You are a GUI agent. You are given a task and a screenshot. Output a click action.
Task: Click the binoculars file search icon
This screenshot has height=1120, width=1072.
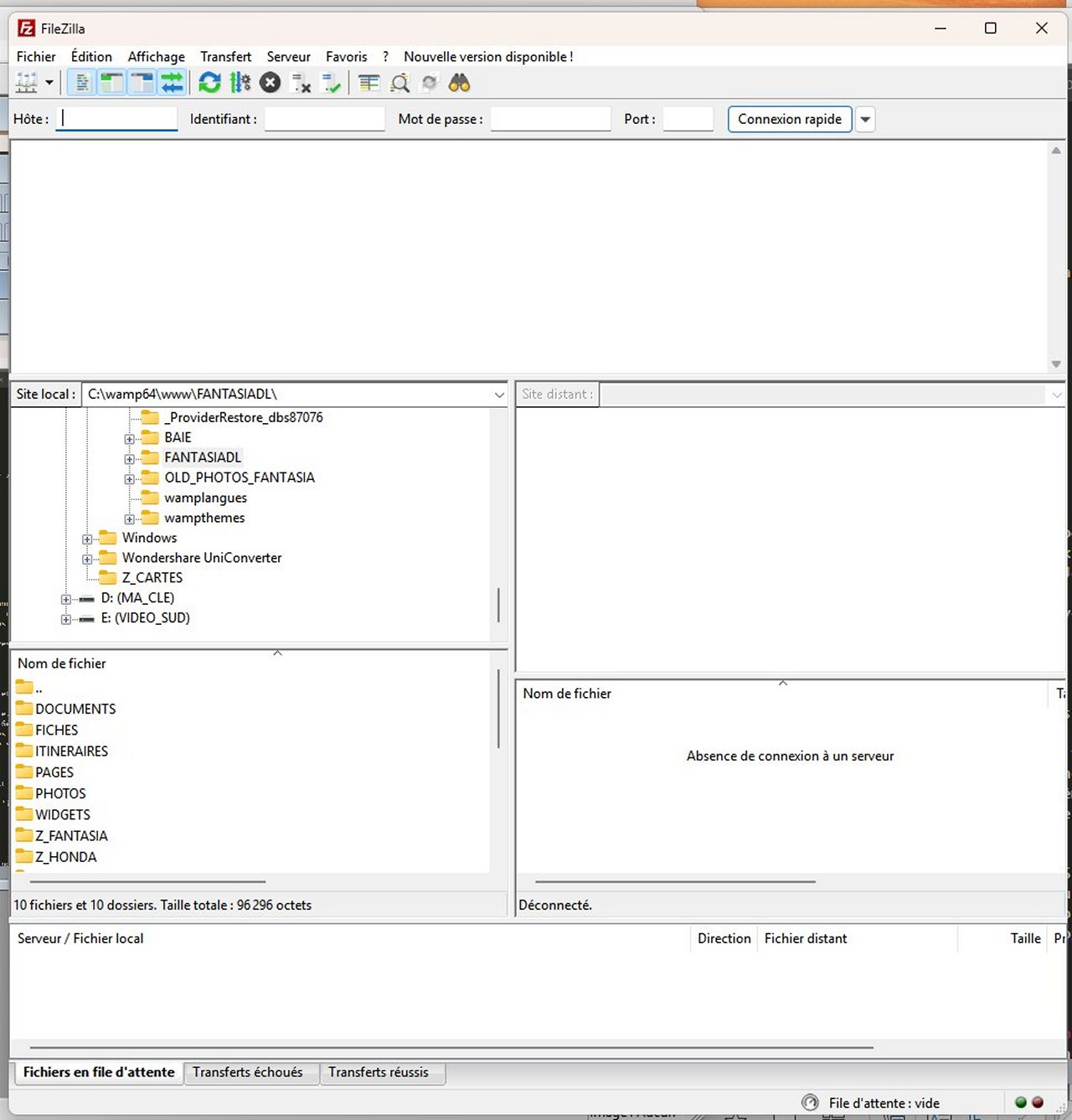[459, 83]
